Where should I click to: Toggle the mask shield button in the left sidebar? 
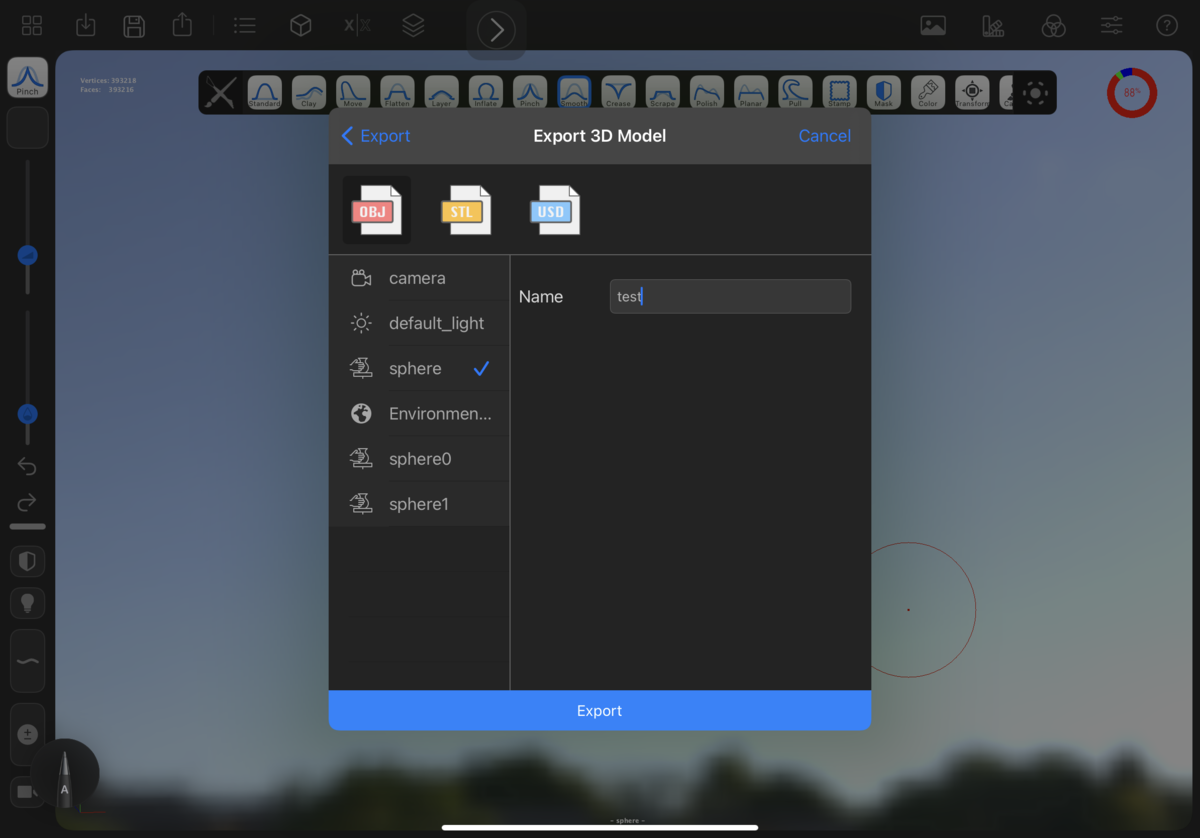point(27,561)
